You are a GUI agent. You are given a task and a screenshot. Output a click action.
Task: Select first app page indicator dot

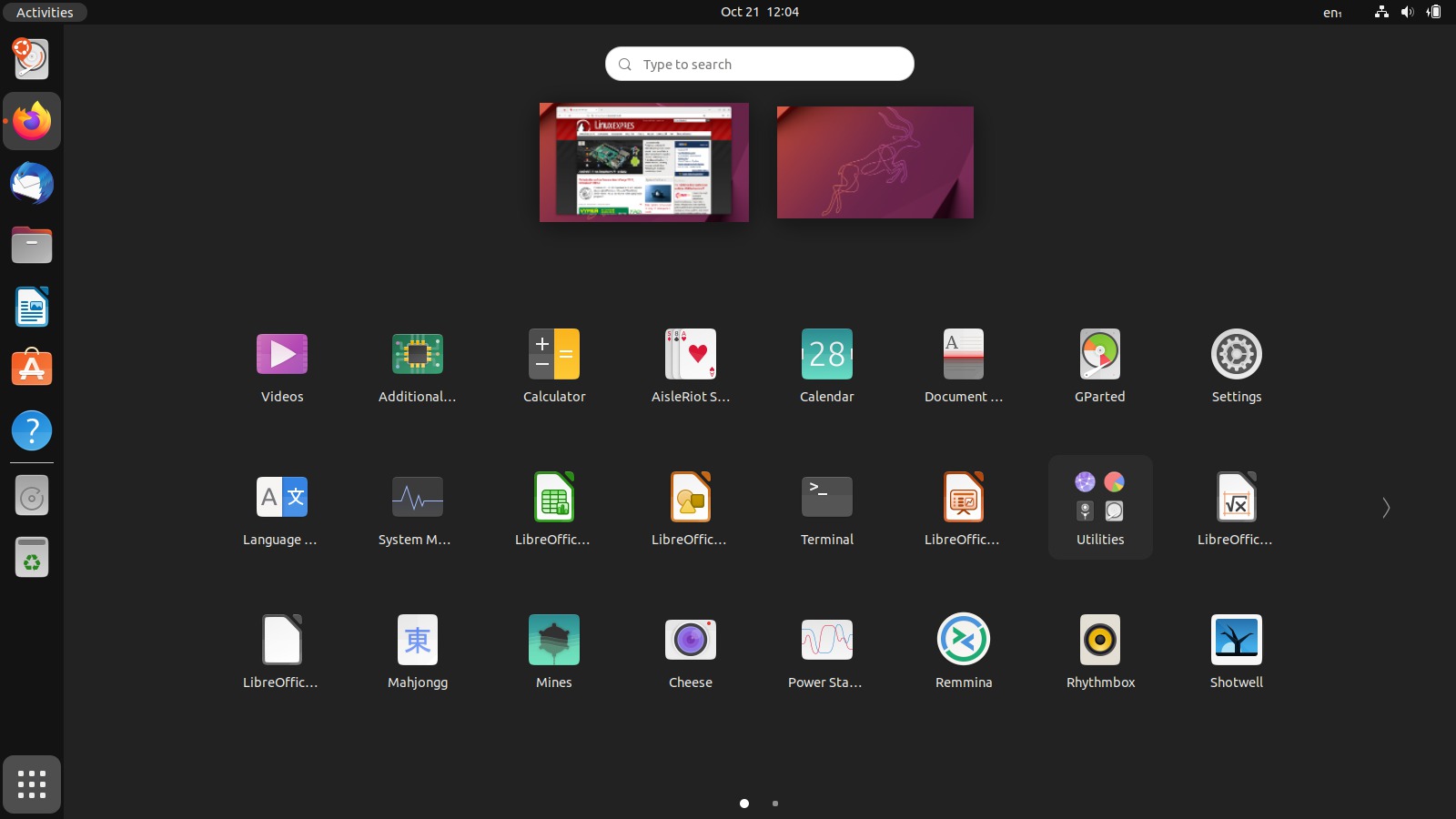[744, 804]
